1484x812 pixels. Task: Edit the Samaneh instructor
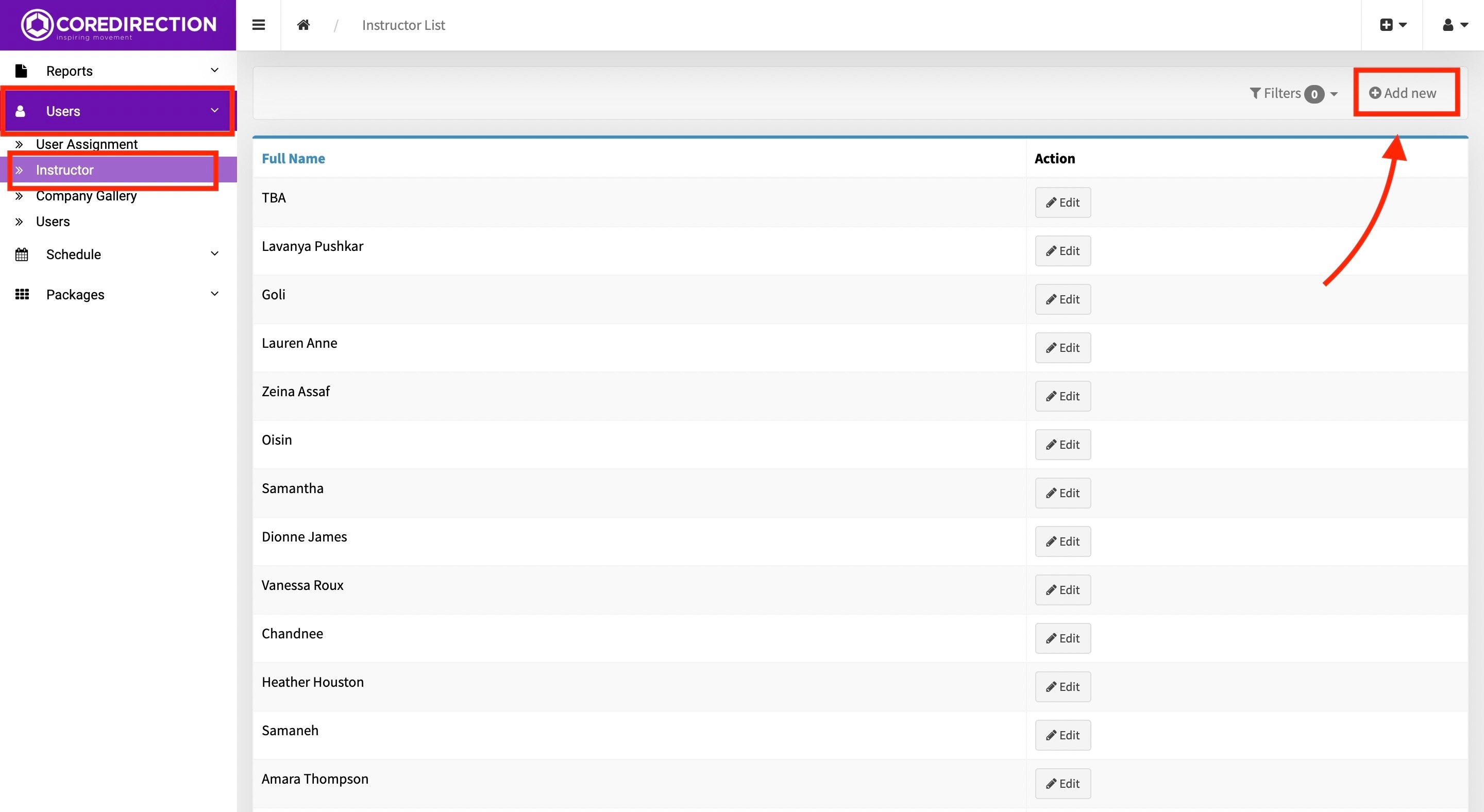point(1063,734)
